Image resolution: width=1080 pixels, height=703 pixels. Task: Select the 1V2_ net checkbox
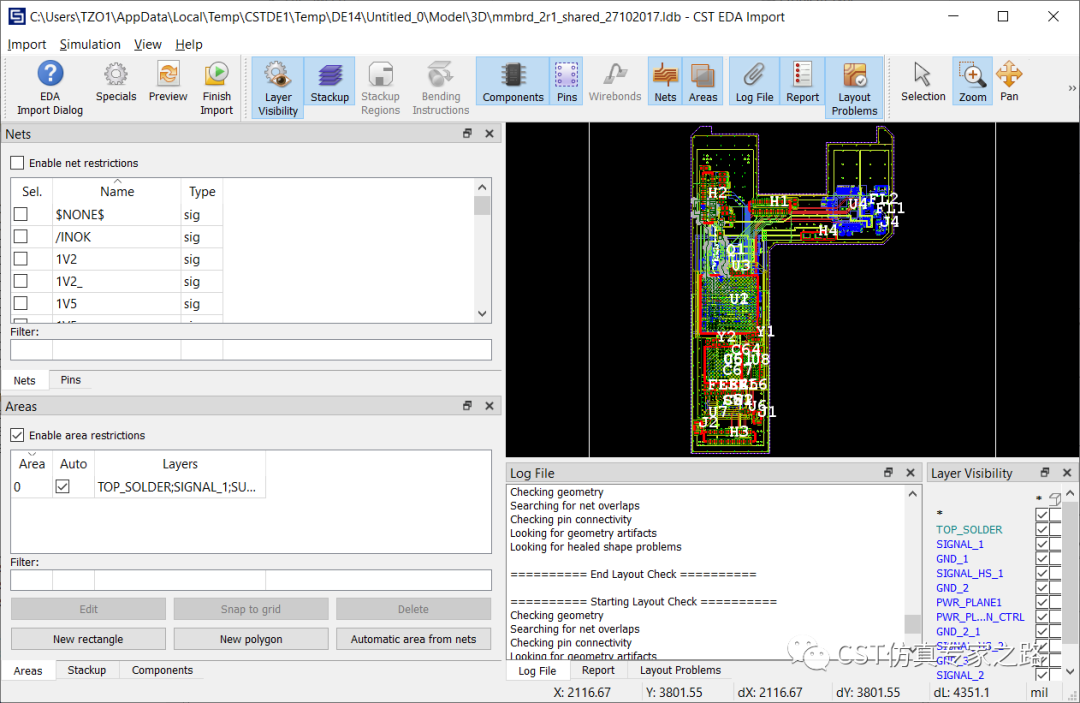pos(21,281)
